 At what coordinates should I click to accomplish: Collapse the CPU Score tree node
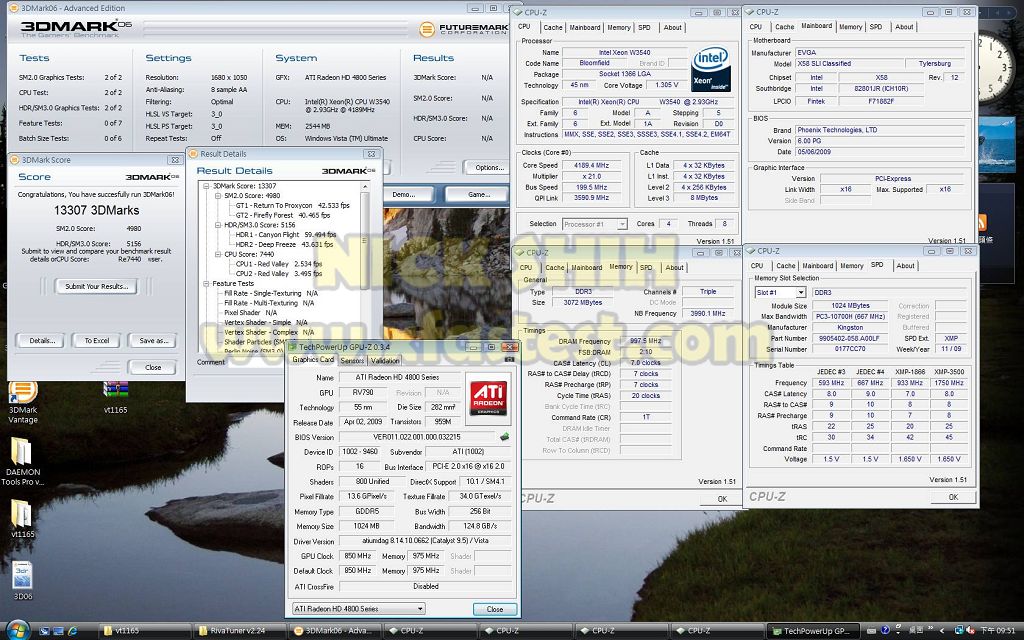click(x=219, y=254)
